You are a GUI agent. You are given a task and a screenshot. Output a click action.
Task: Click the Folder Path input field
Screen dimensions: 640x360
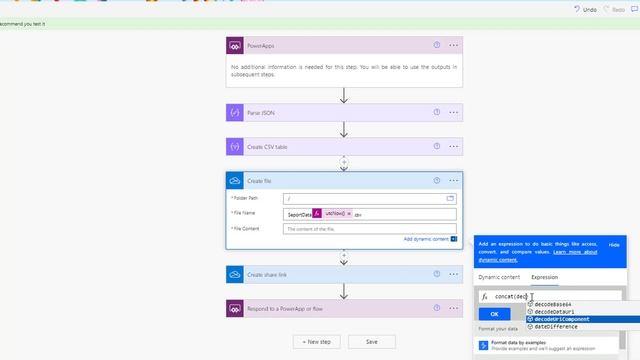pos(370,199)
